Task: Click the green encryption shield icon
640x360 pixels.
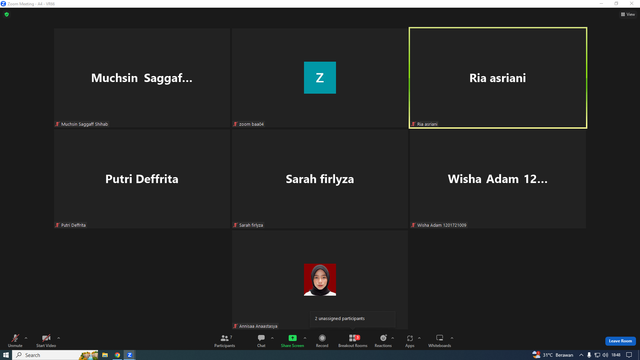Action: 7,14
